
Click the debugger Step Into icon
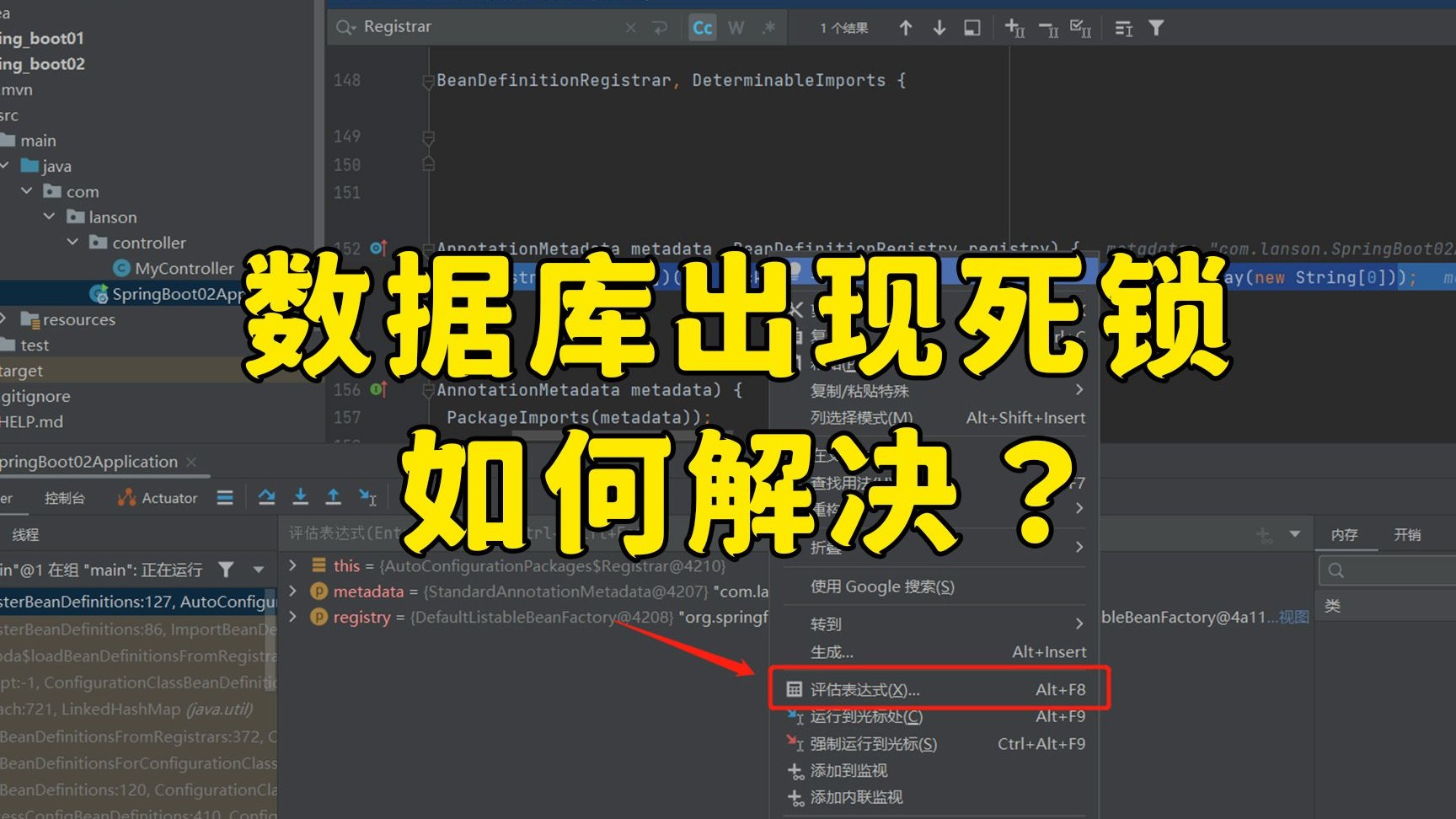301,497
